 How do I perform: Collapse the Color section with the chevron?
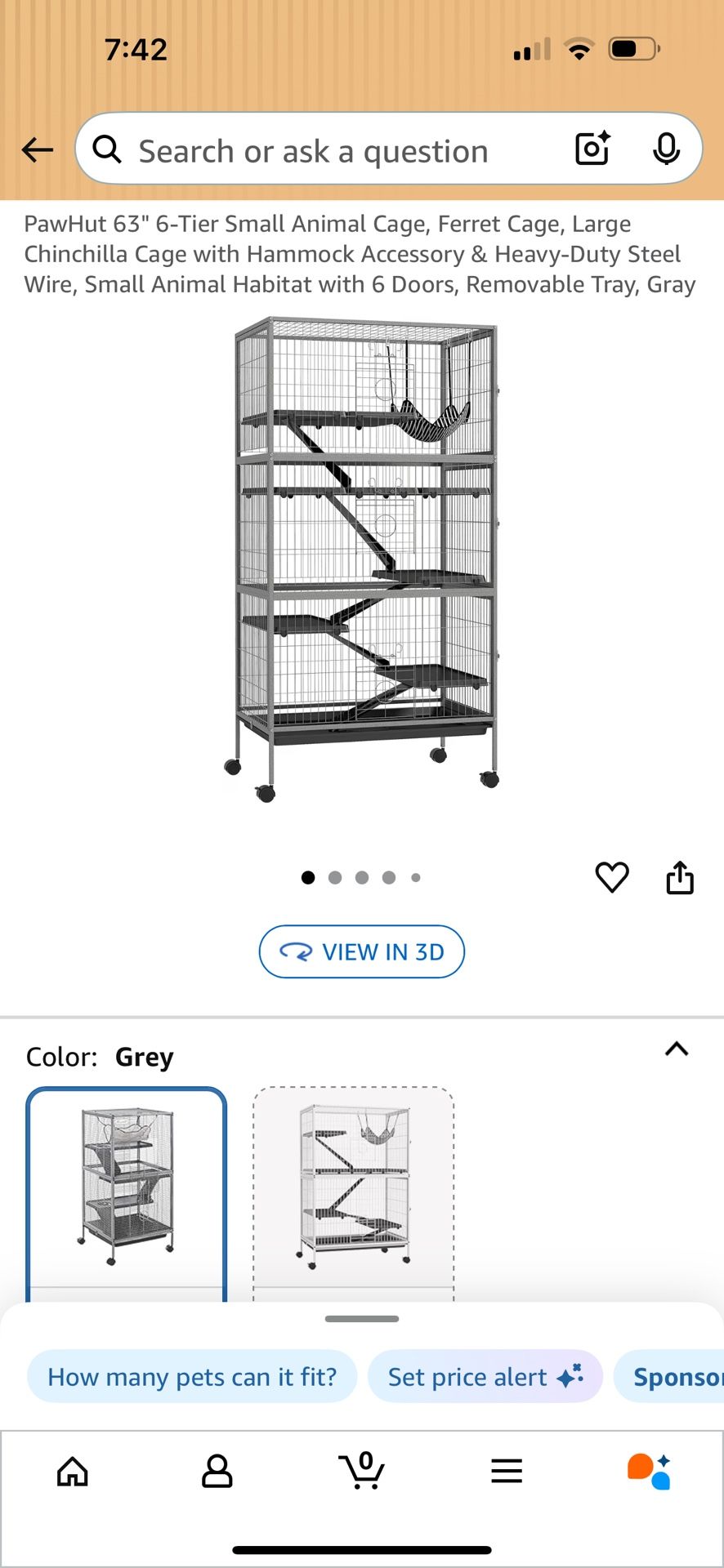675,1049
